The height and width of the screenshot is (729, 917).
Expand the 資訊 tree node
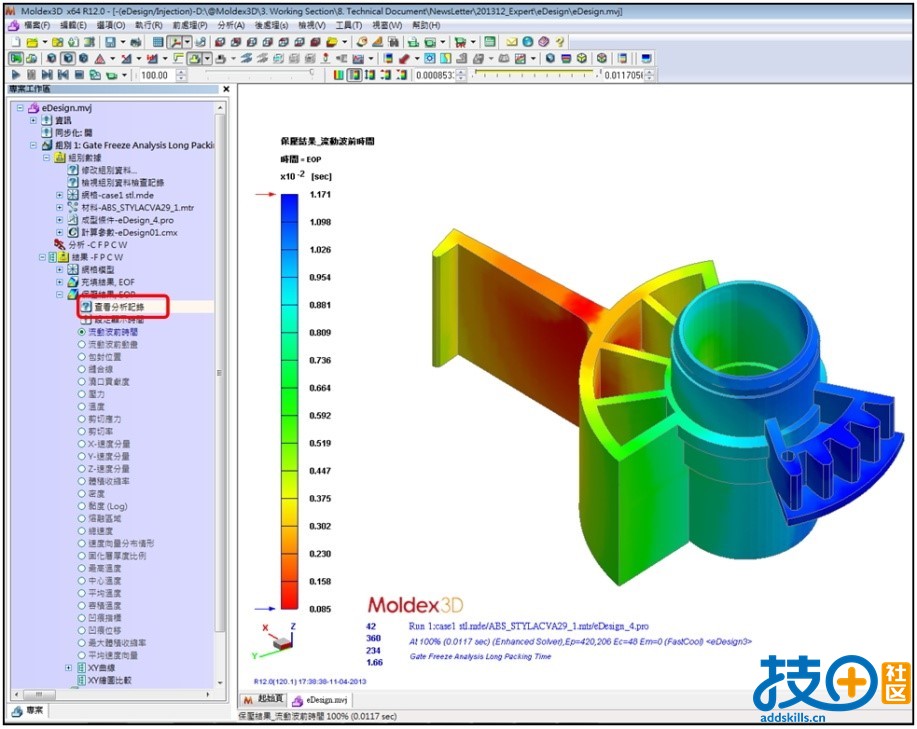tap(33, 120)
